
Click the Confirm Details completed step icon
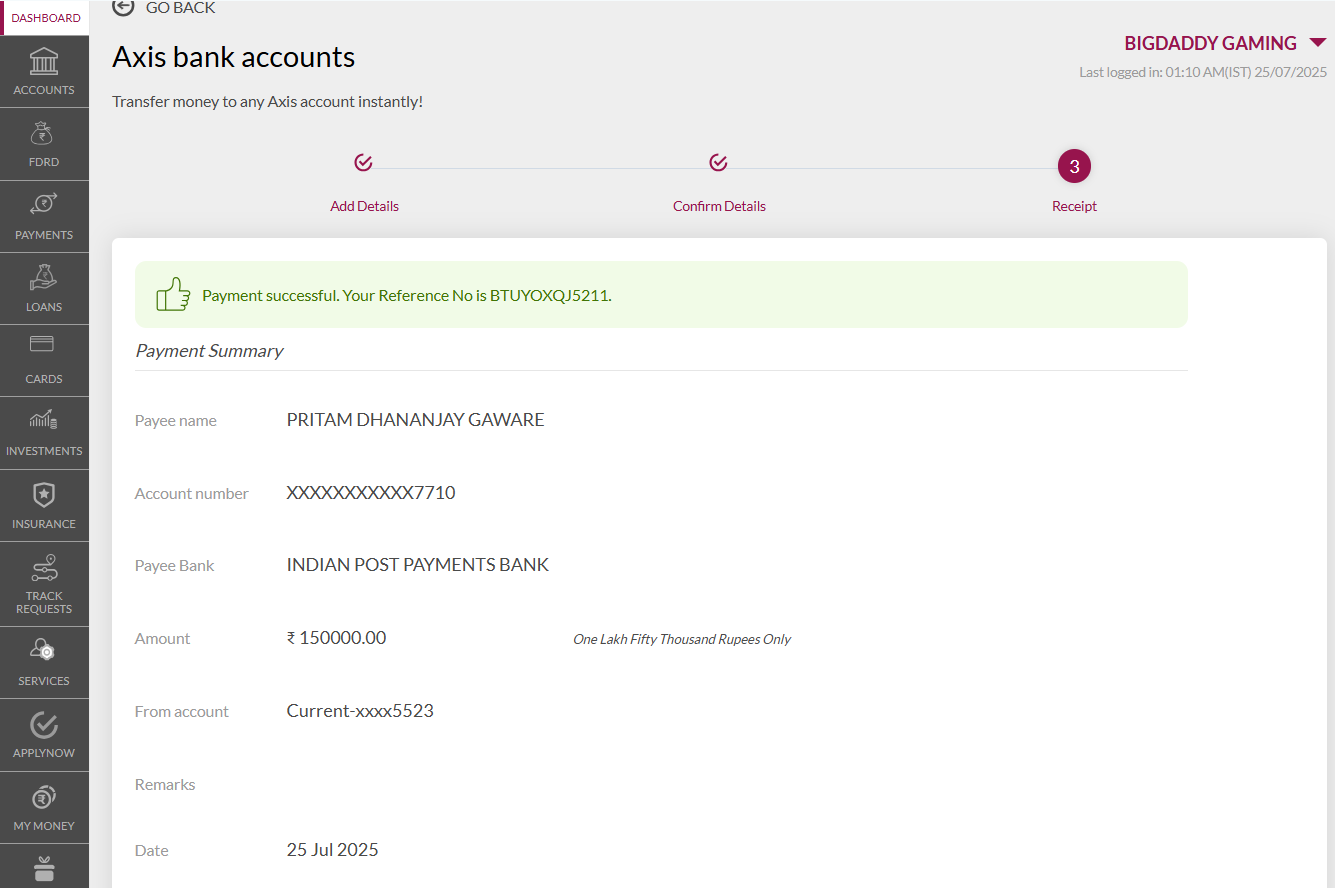click(x=718, y=162)
